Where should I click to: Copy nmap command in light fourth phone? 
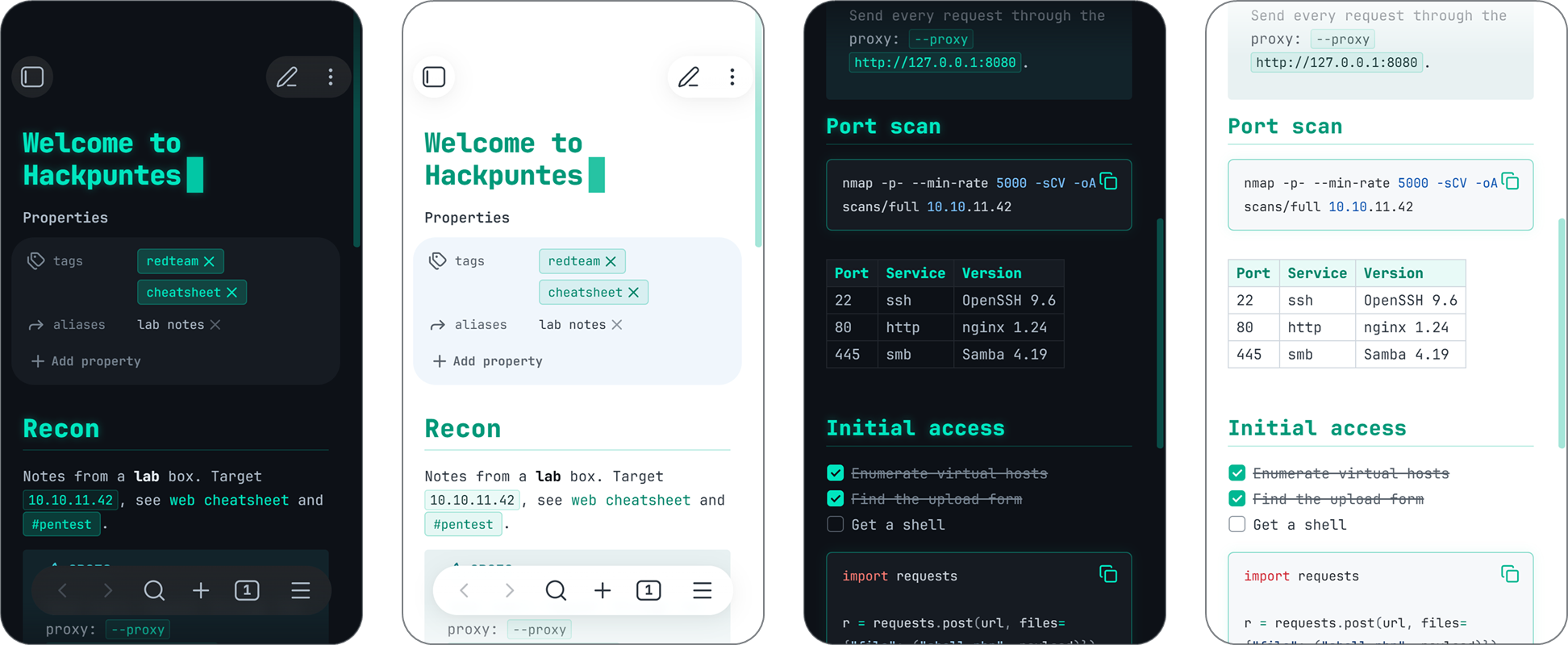tap(1511, 181)
